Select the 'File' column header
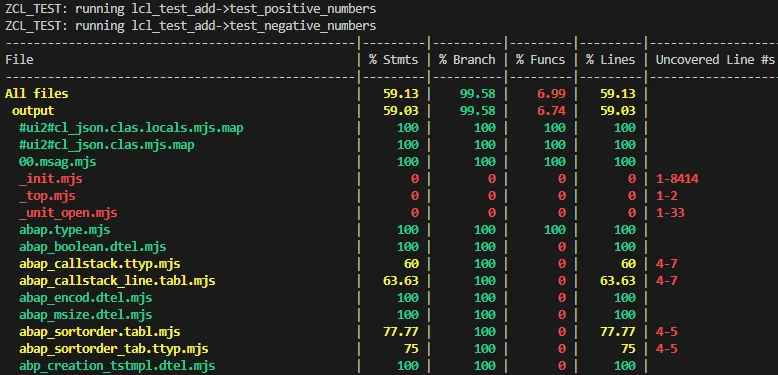This screenshot has width=778, height=375. pyautogui.click(x=19, y=60)
